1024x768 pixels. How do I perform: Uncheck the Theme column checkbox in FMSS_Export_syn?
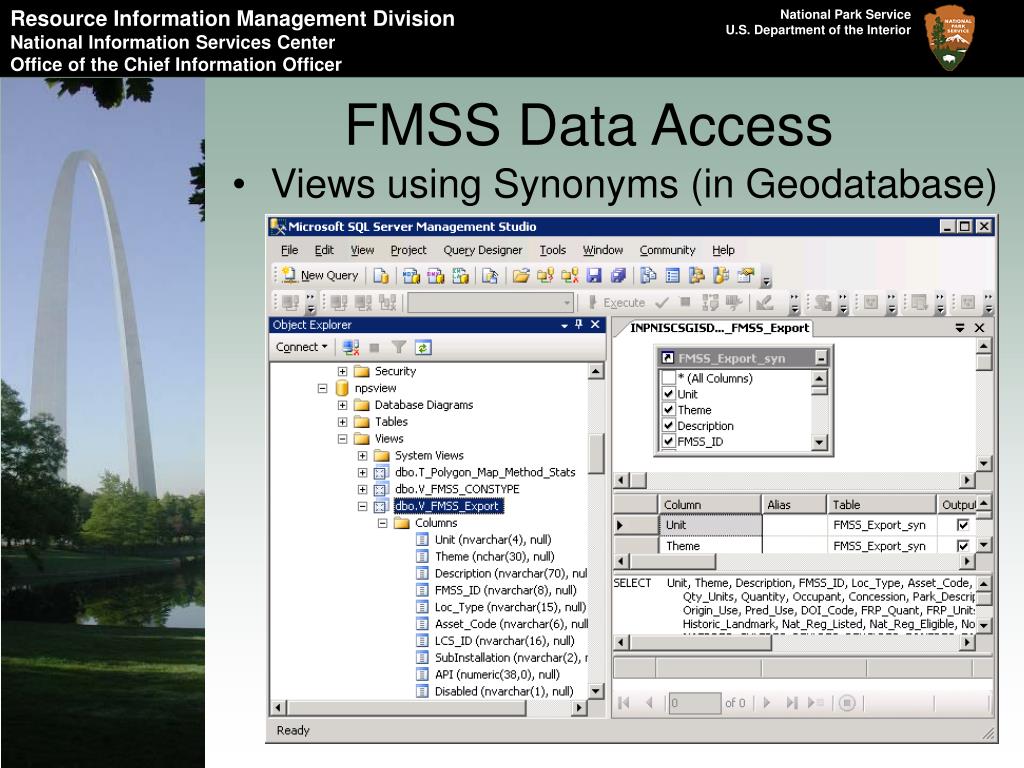(x=668, y=409)
